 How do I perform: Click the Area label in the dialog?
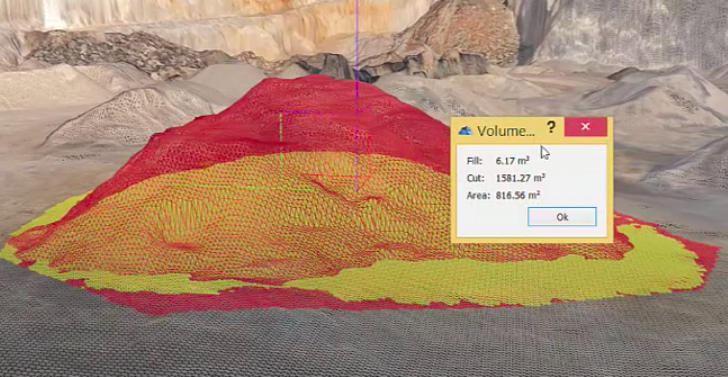tap(478, 195)
